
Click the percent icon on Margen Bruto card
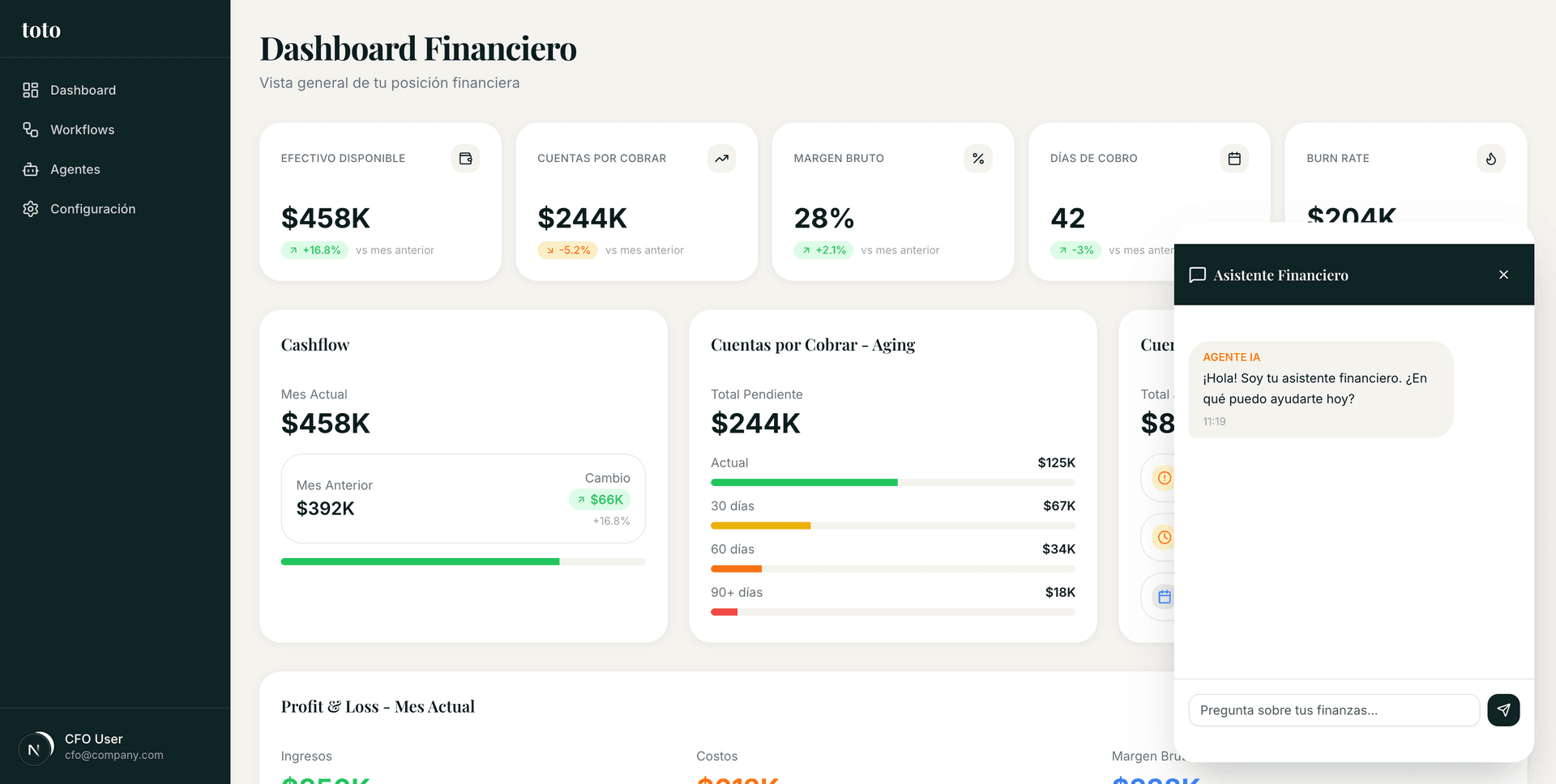[977, 159]
